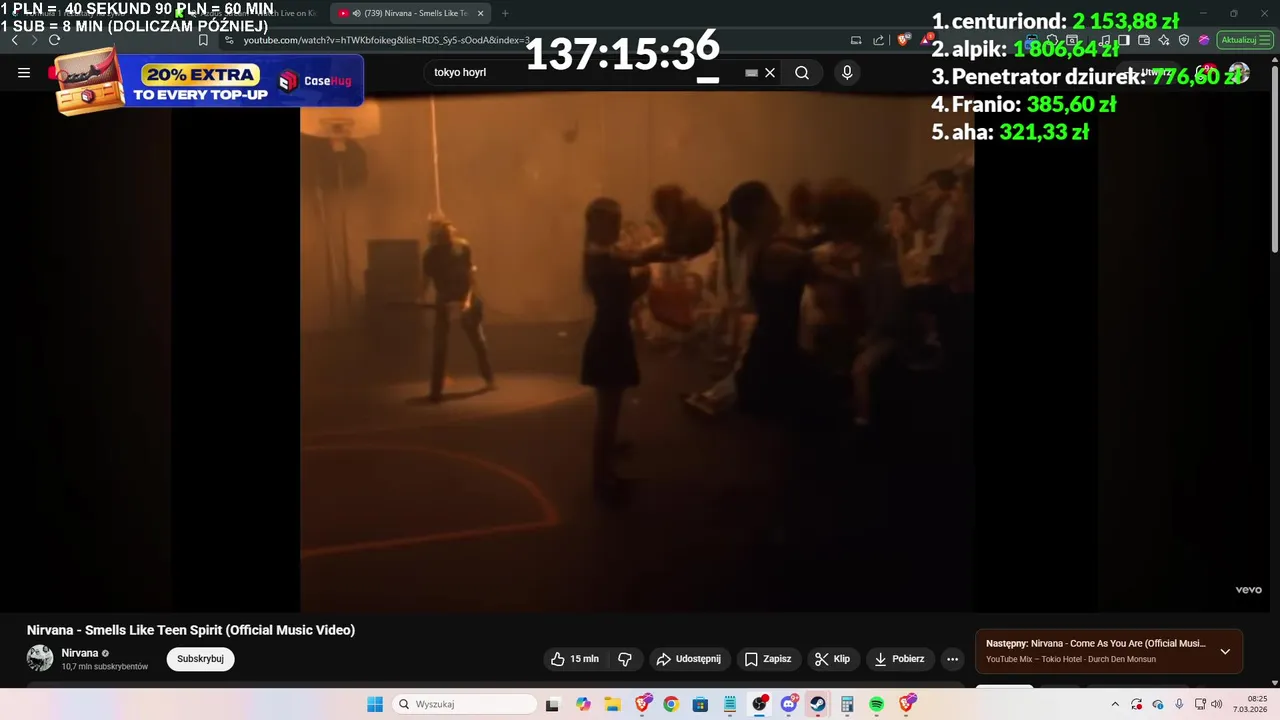
Task: Open Brave Rewards triangle icon
Action: 926,40
